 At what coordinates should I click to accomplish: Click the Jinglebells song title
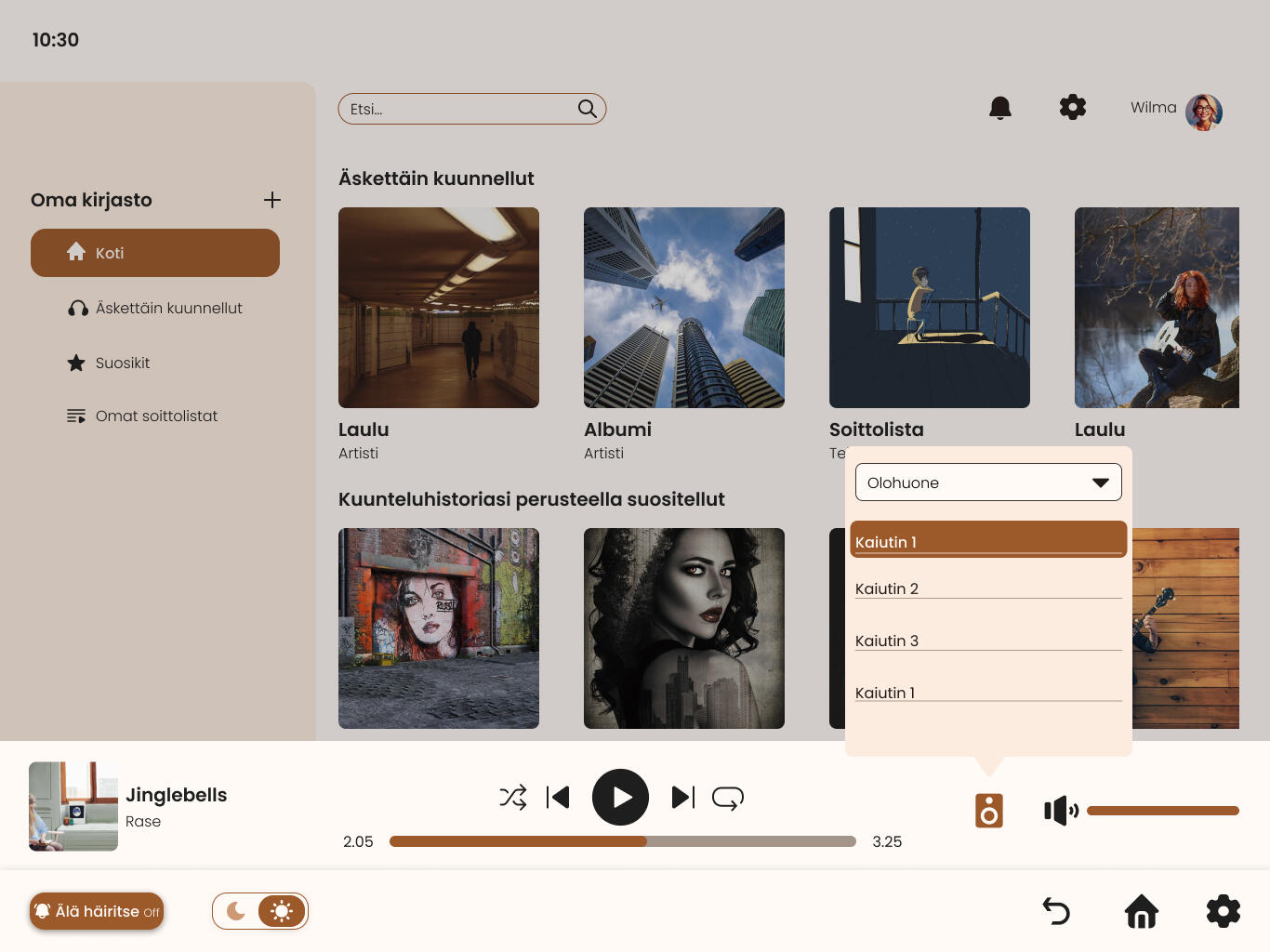point(177,795)
